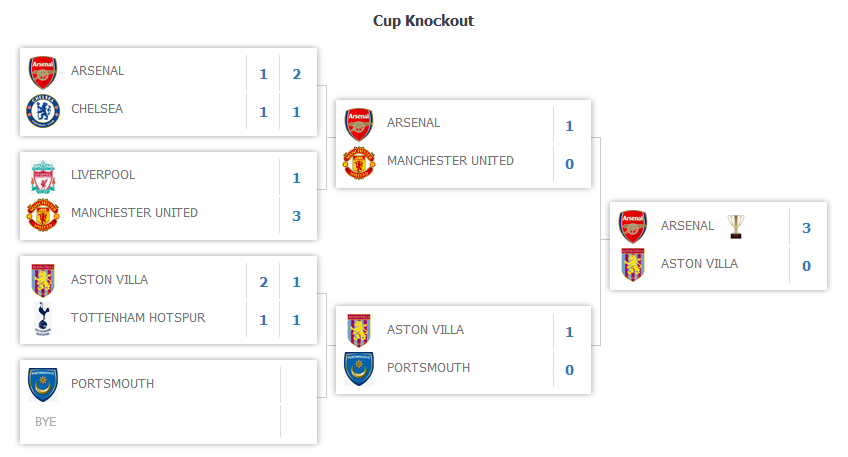Screen dimensions: 848x457
Task: Click Arsenal's crest in the Chelsea match
Action: 43,72
